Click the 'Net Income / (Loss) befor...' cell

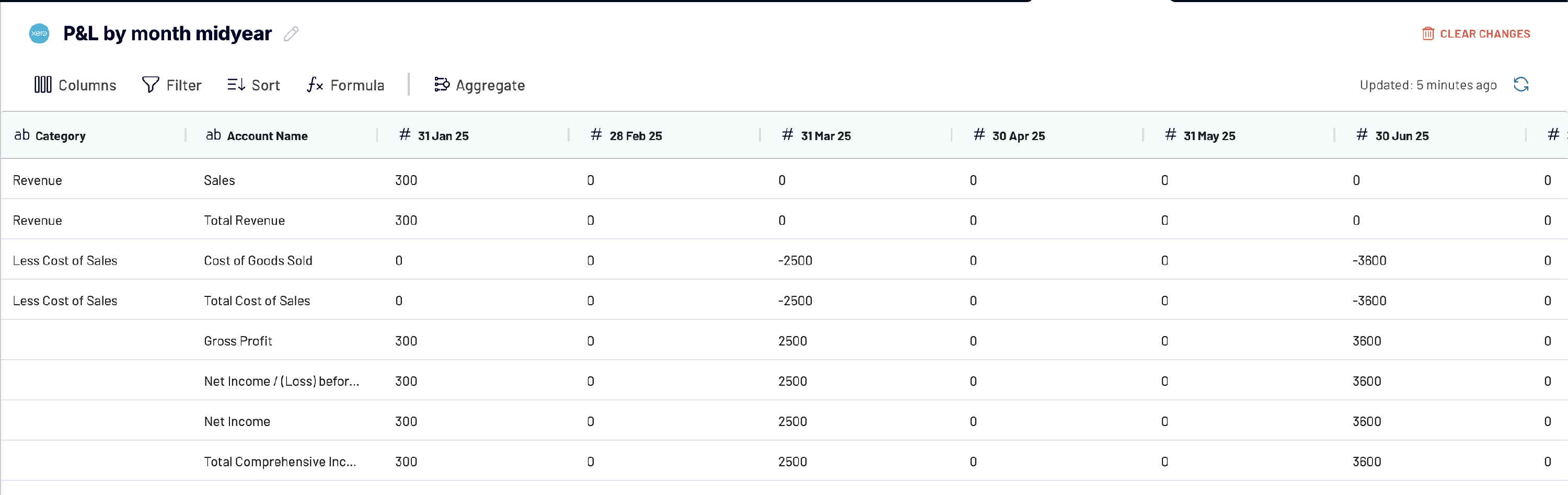coord(282,381)
